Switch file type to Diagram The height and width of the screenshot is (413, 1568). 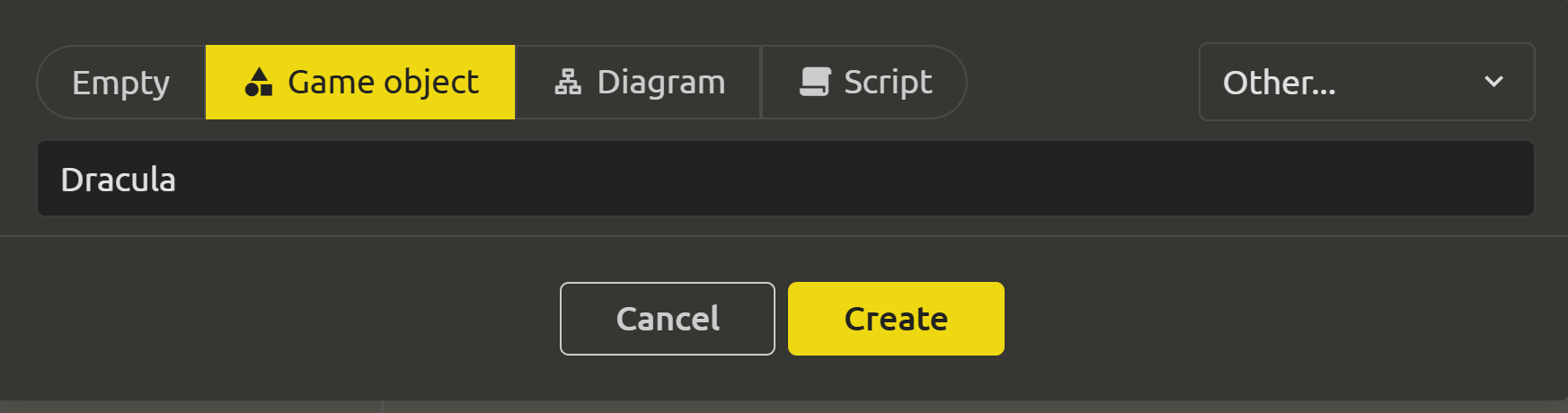pos(638,82)
